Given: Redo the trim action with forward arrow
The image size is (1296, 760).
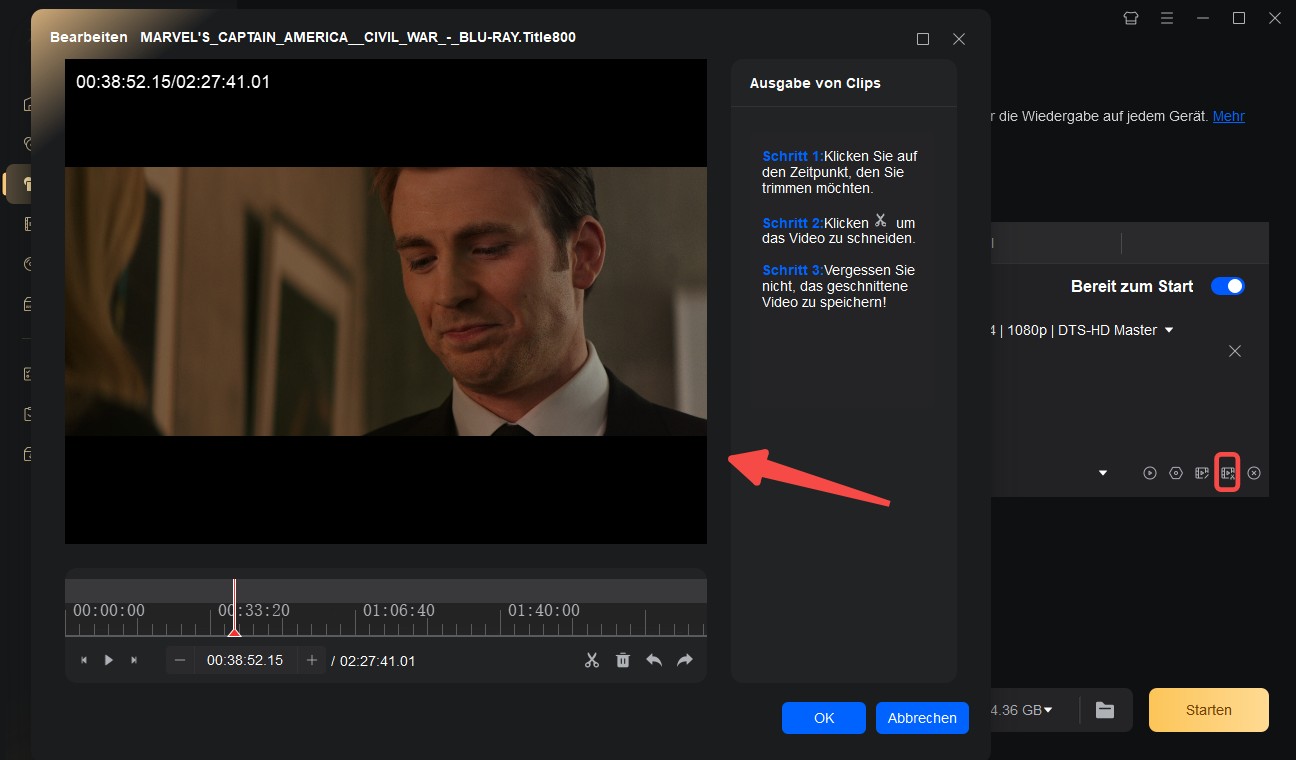Looking at the screenshot, I should click(x=685, y=660).
